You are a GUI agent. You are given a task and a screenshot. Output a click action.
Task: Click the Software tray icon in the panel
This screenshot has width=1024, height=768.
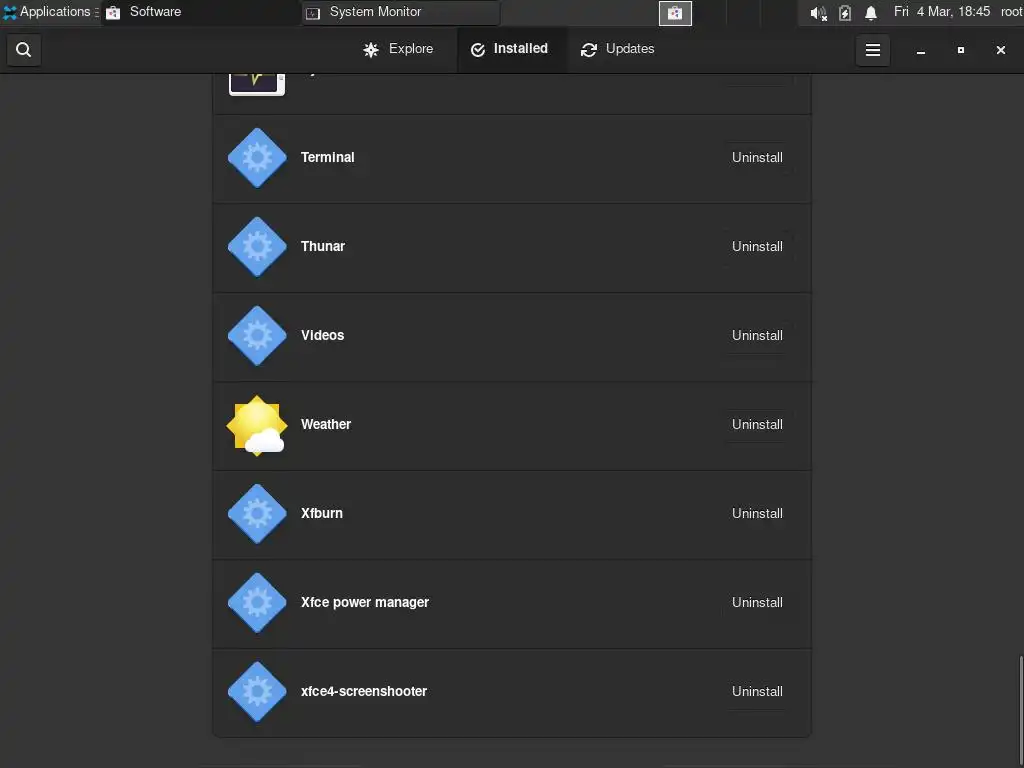point(675,13)
